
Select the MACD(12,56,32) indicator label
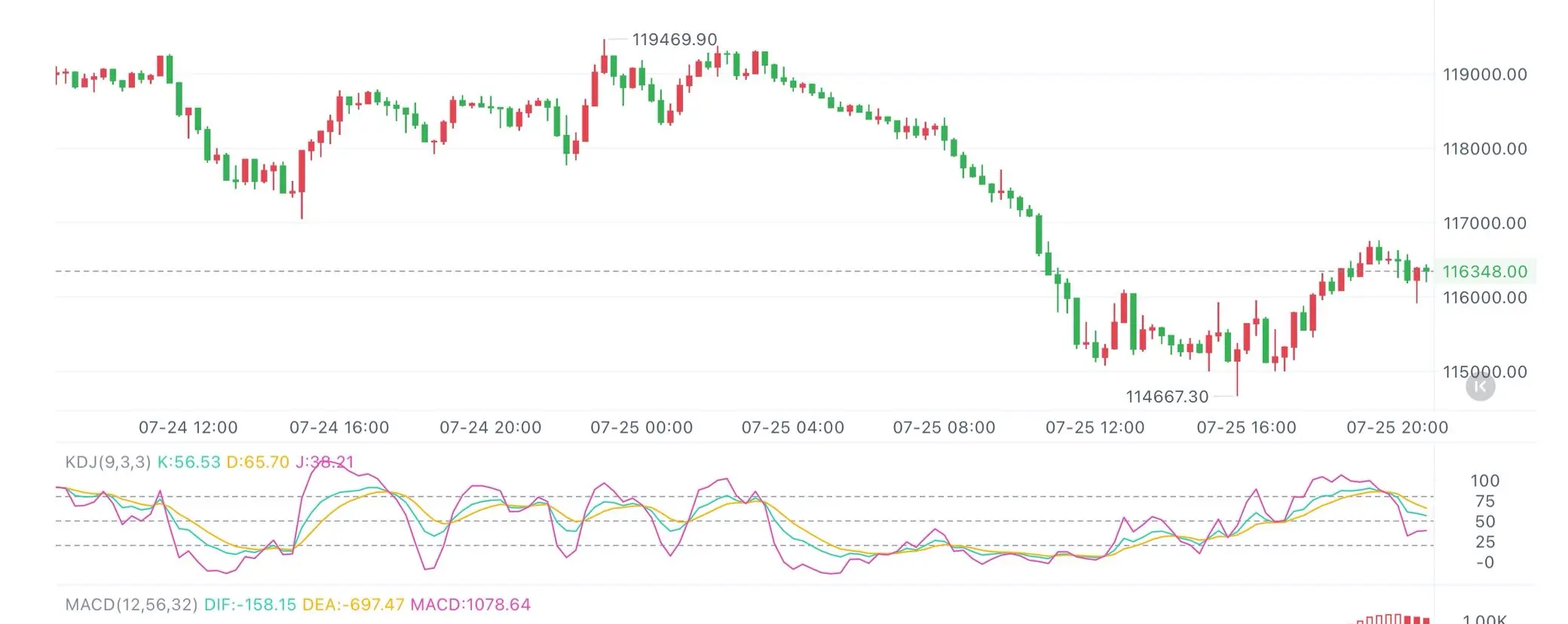[131, 604]
